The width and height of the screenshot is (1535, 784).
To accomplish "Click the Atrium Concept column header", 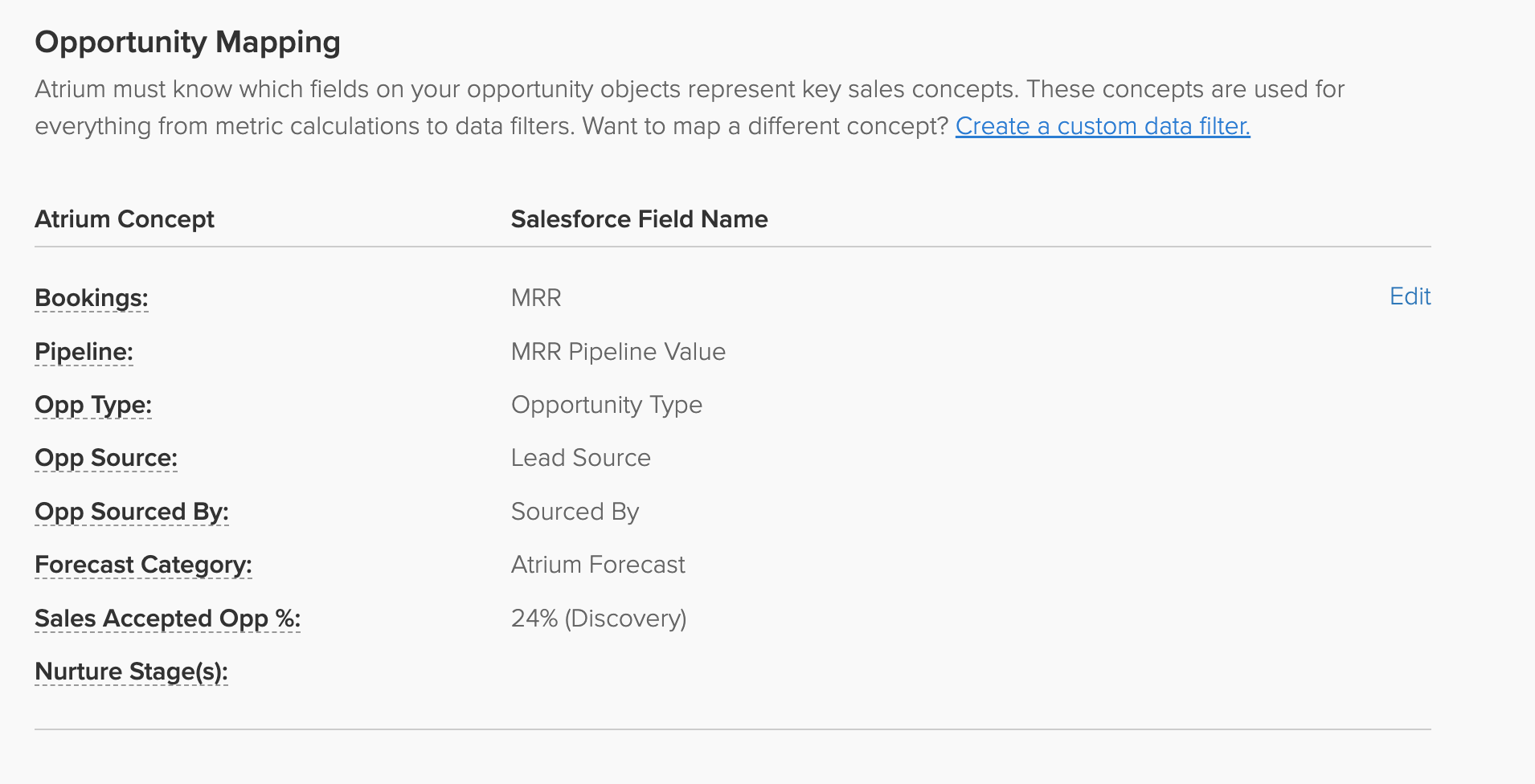I will 125,219.
